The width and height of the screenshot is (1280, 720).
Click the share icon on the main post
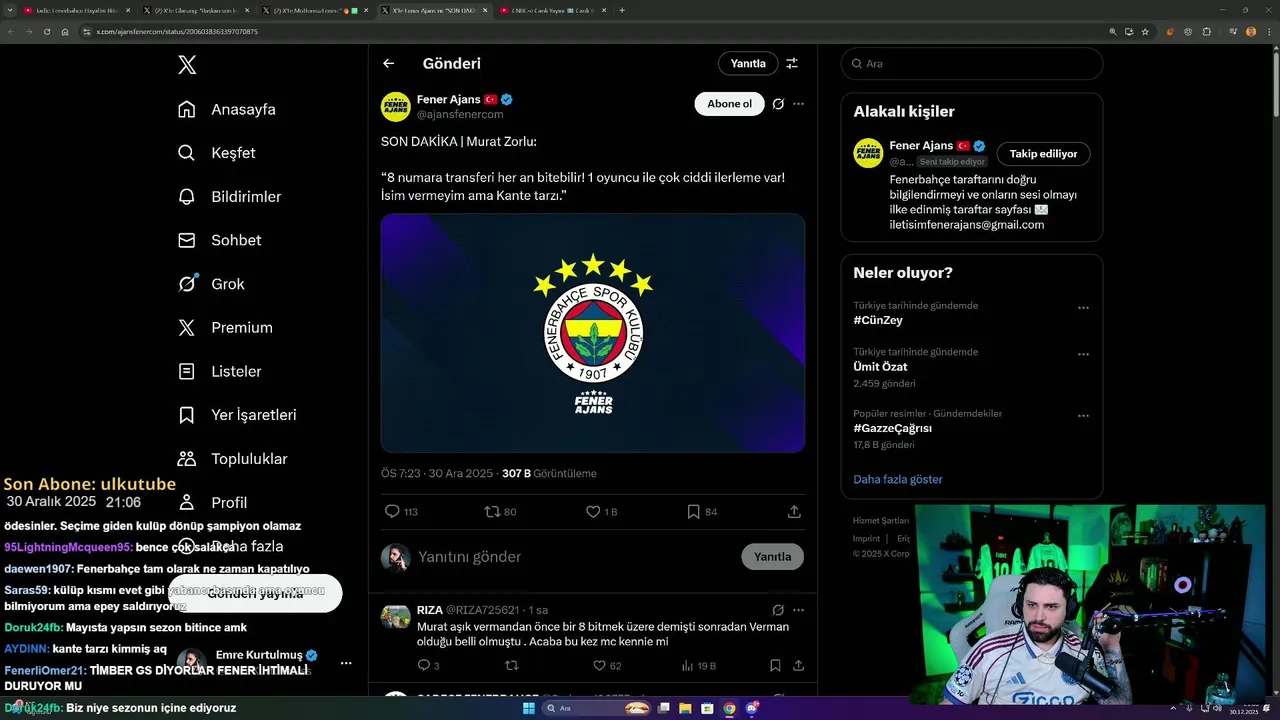tap(794, 512)
